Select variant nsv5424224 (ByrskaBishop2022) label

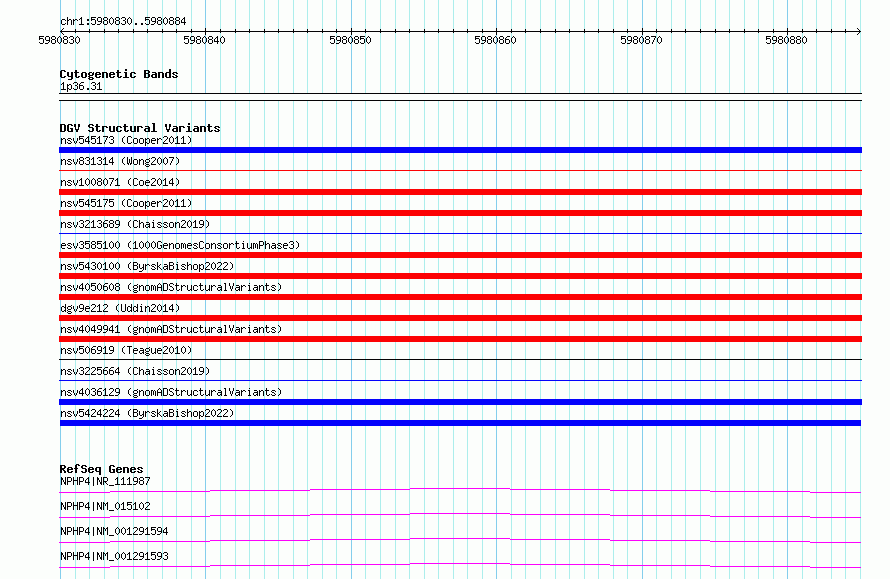tap(147, 413)
